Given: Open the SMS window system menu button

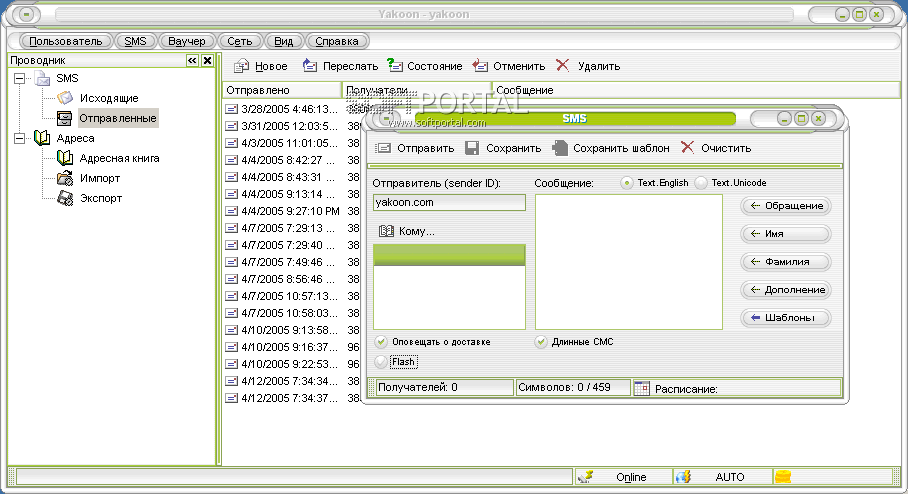Looking at the screenshot, I should click(x=386, y=119).
